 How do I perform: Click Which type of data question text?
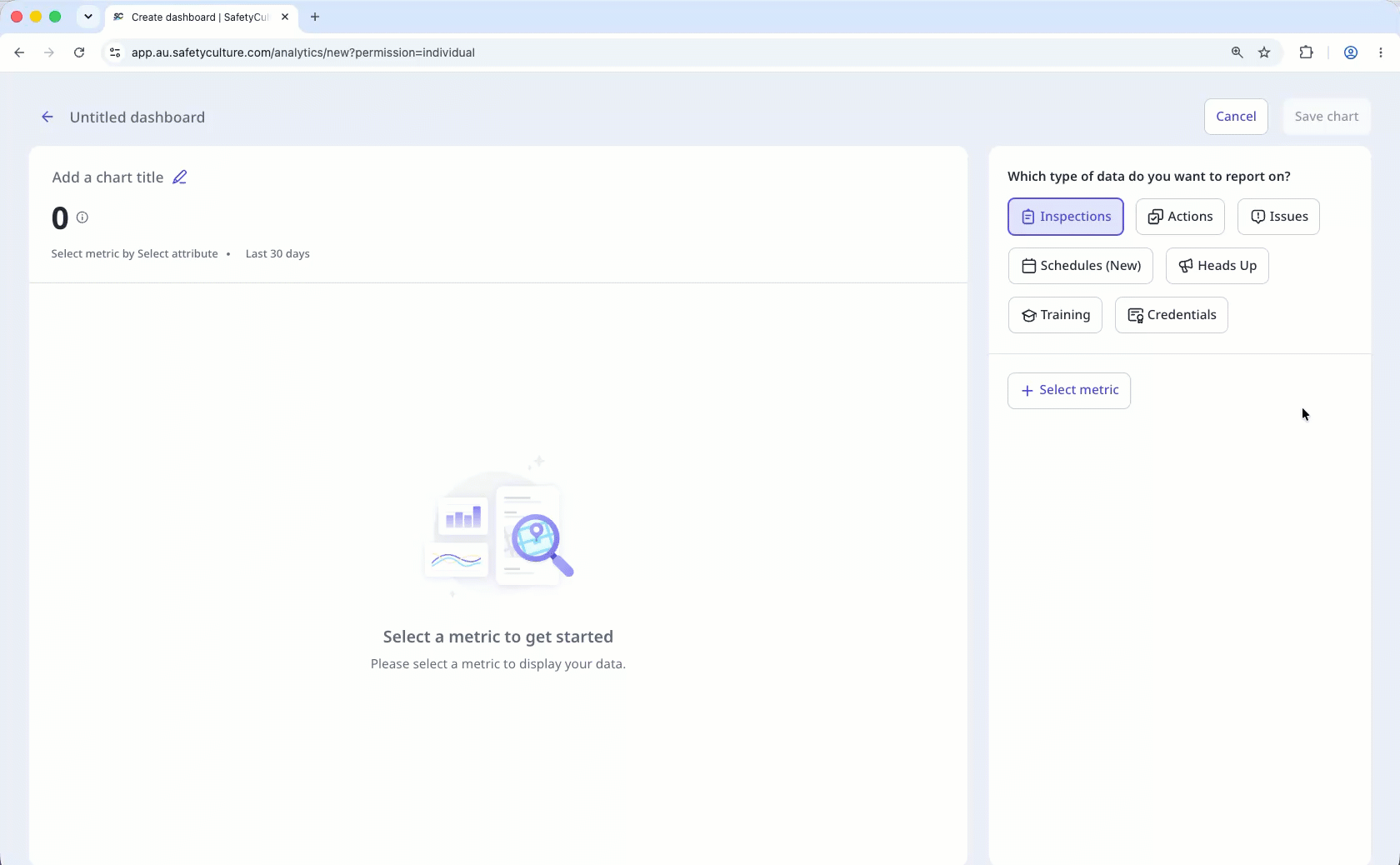click(x=1149, y=177)
